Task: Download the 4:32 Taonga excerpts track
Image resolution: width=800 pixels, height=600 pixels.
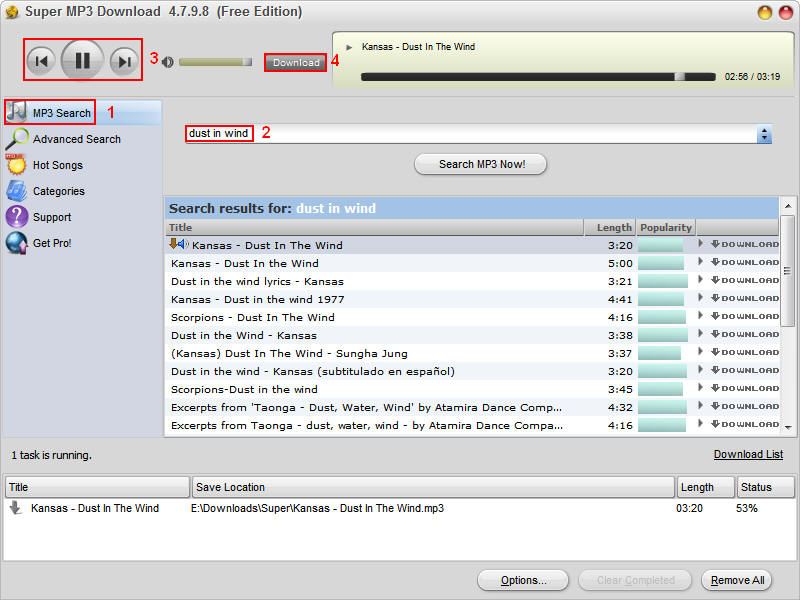Action: (745, 407)
